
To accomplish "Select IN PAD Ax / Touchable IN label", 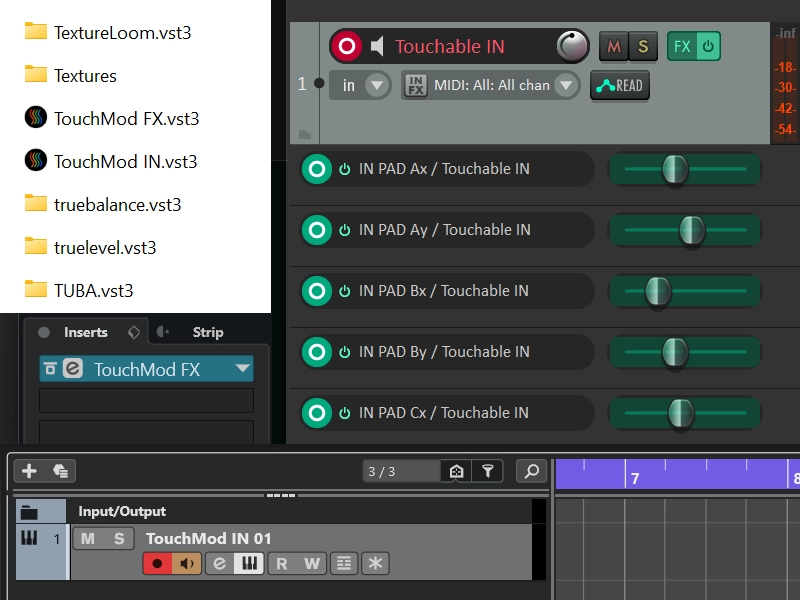I will click(444, 169).
